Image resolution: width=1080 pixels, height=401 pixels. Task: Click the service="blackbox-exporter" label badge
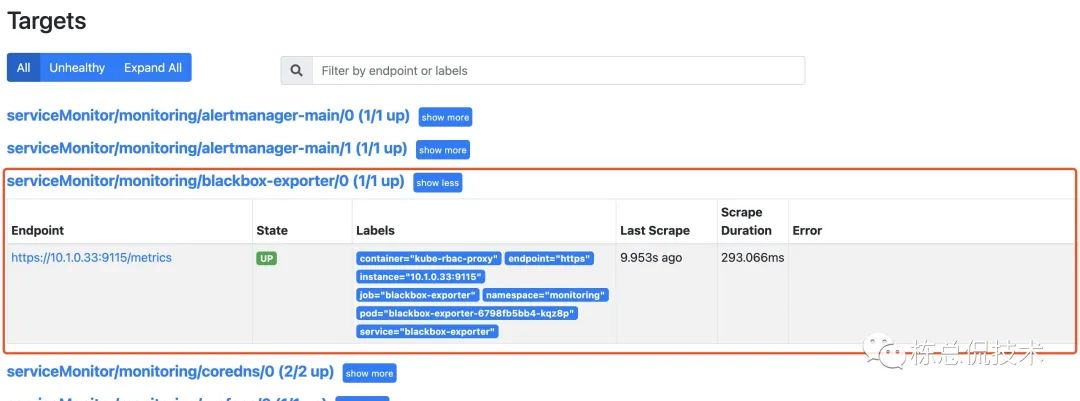tap(427, 331)
